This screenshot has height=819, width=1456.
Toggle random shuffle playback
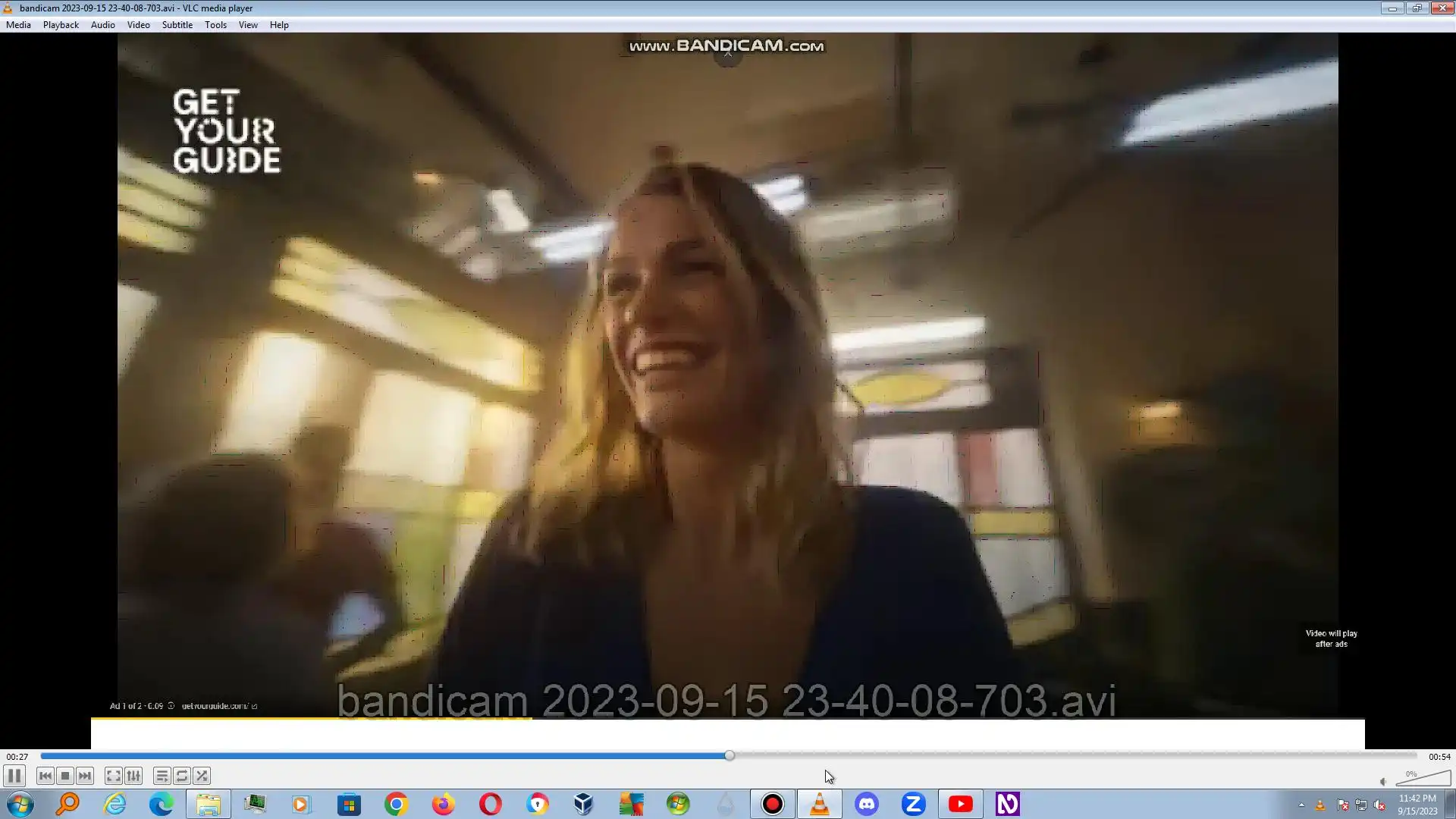202,776
